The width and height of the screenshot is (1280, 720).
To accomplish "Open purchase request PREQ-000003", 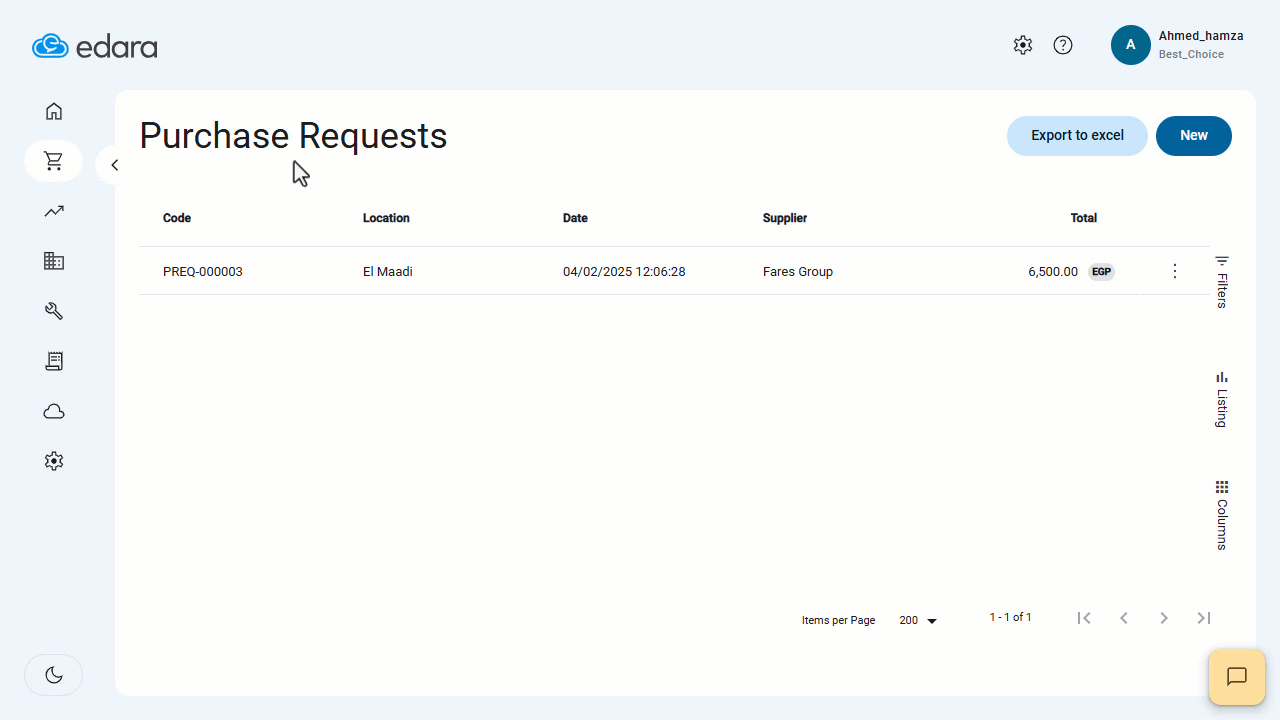I will click(x=203, y=272).
